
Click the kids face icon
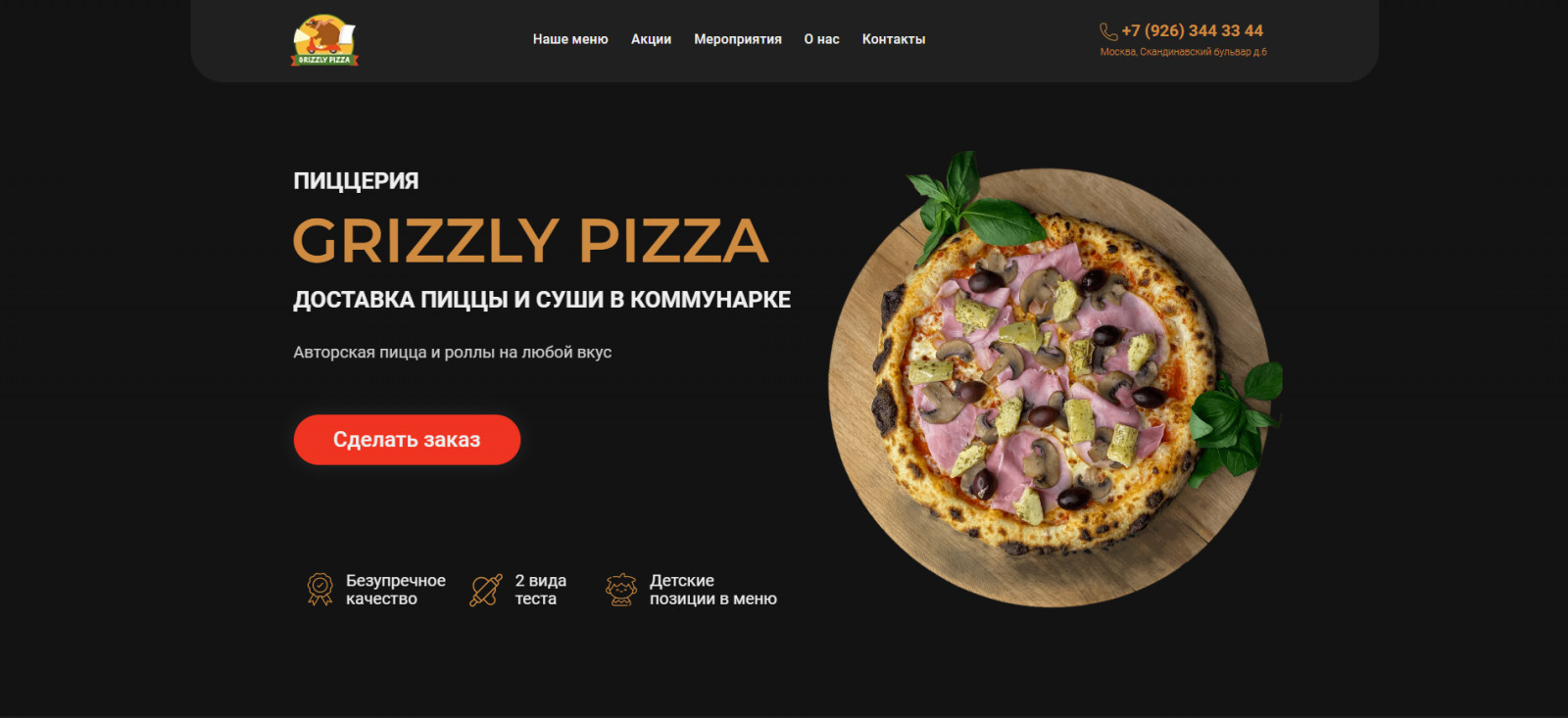click(621, 590)
